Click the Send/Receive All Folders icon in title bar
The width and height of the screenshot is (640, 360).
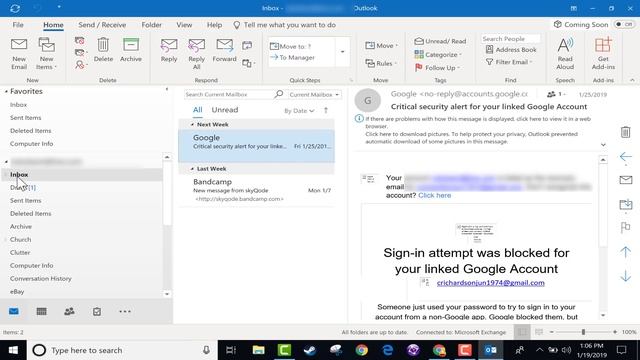tap(15, 8)
